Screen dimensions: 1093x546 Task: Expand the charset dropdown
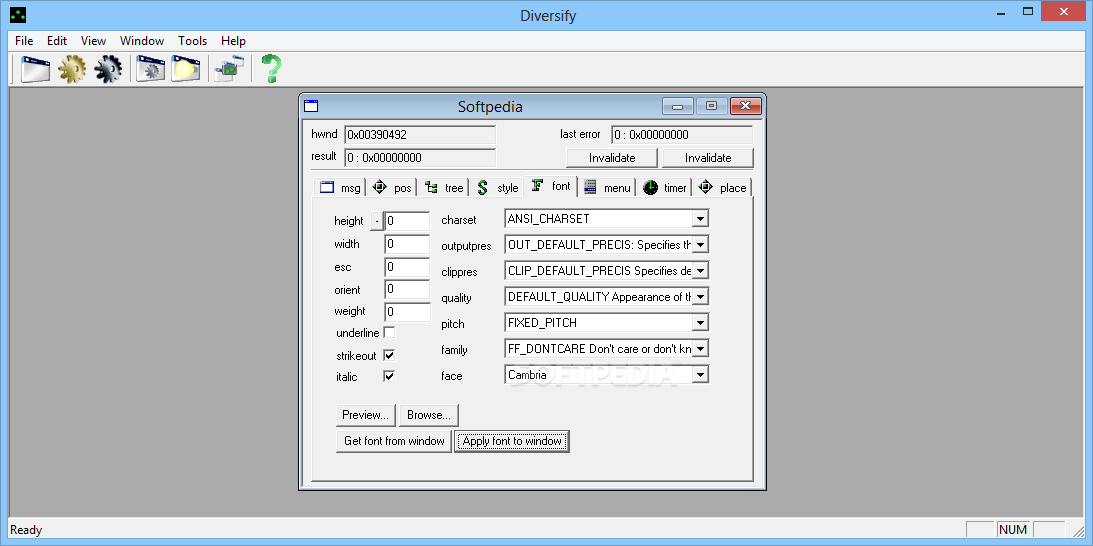tap(701, 219)
